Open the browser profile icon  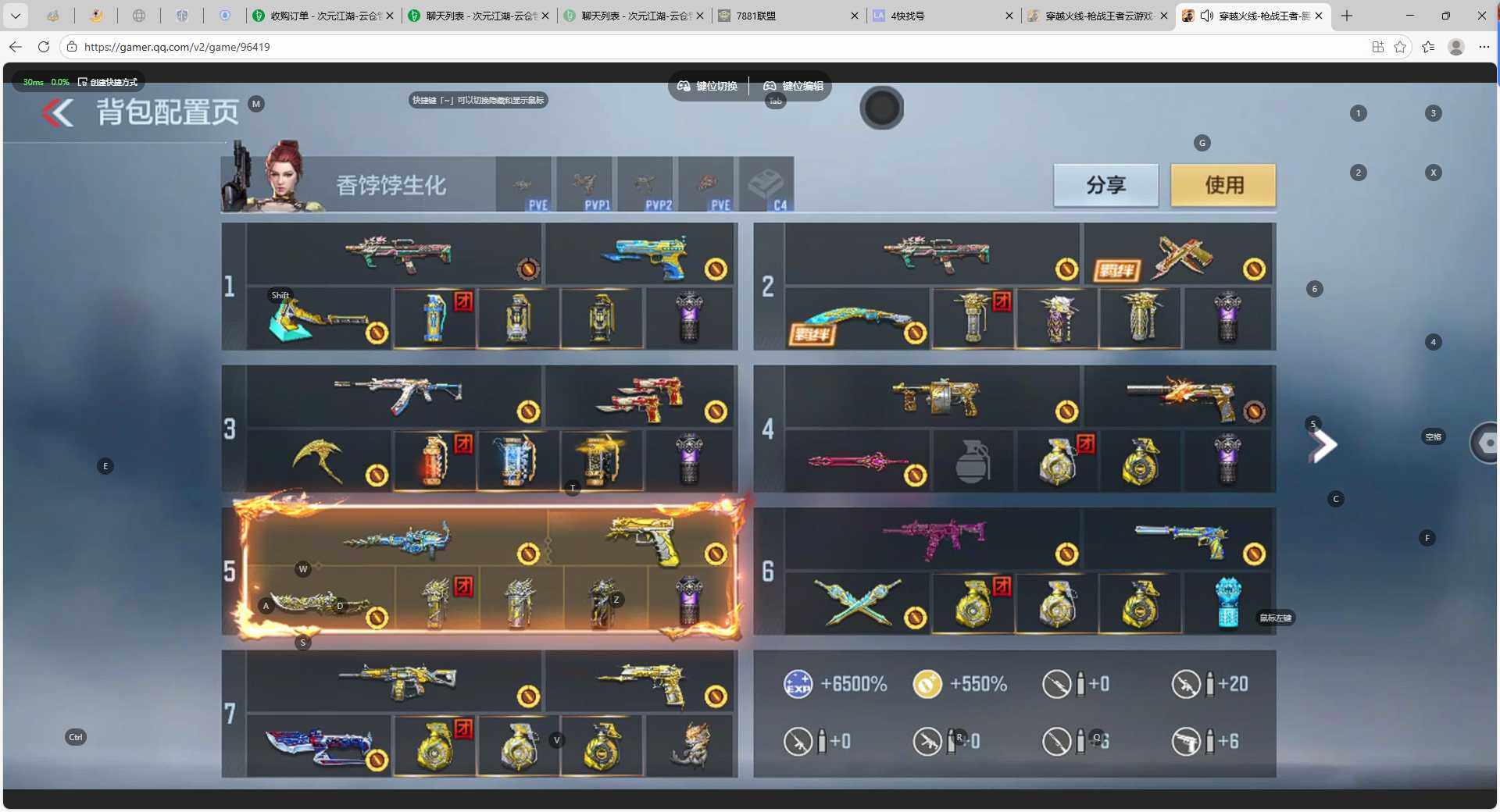pyautogui.click(x=1456, y=47)
